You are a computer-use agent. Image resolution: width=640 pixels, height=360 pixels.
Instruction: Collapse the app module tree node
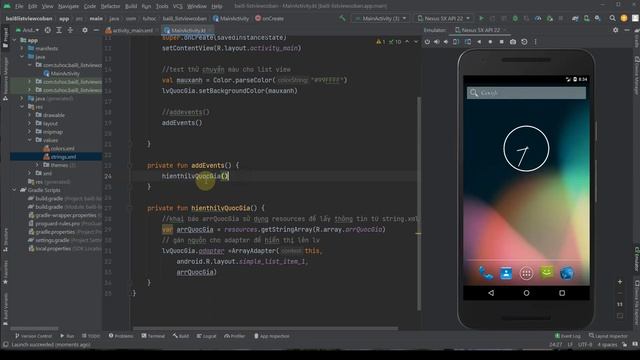coord(15,40)
